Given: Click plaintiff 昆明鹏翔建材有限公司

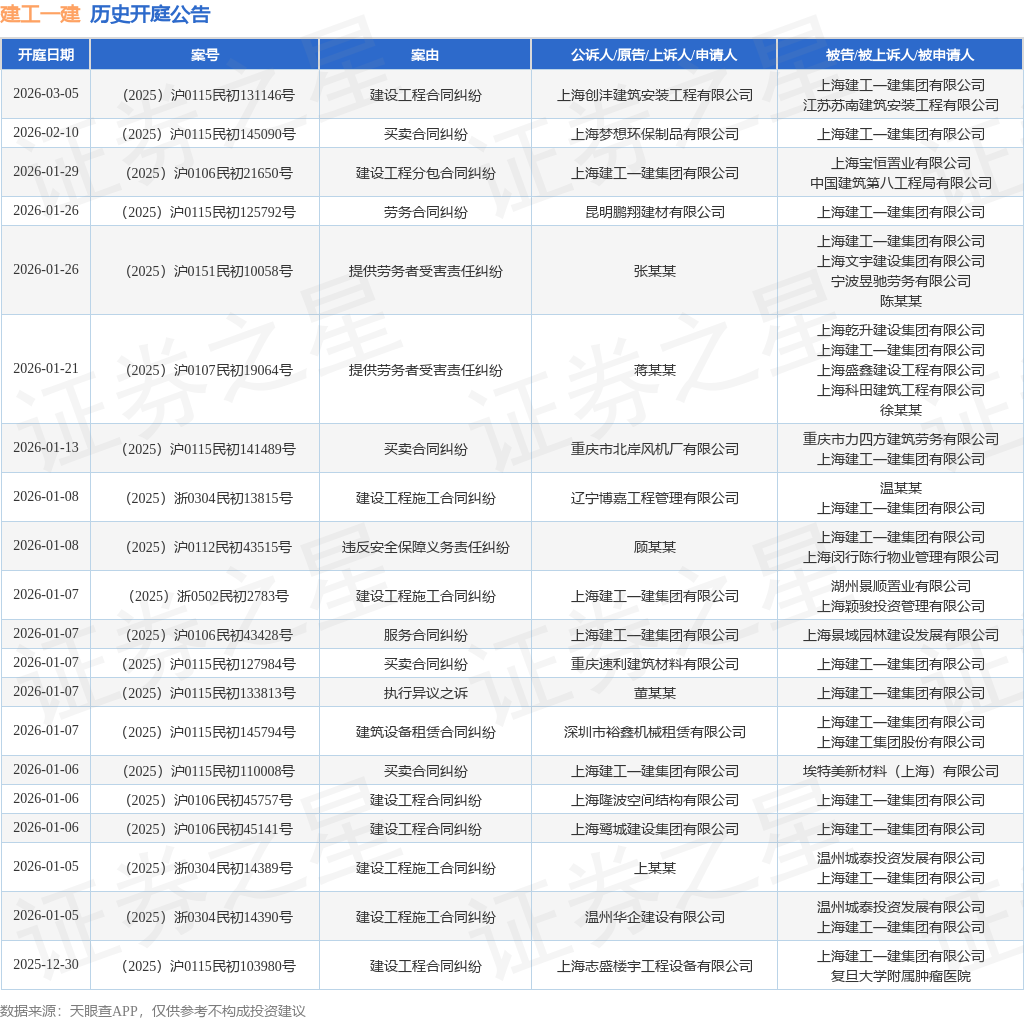Looking at the screenshot, I should 654,213.
